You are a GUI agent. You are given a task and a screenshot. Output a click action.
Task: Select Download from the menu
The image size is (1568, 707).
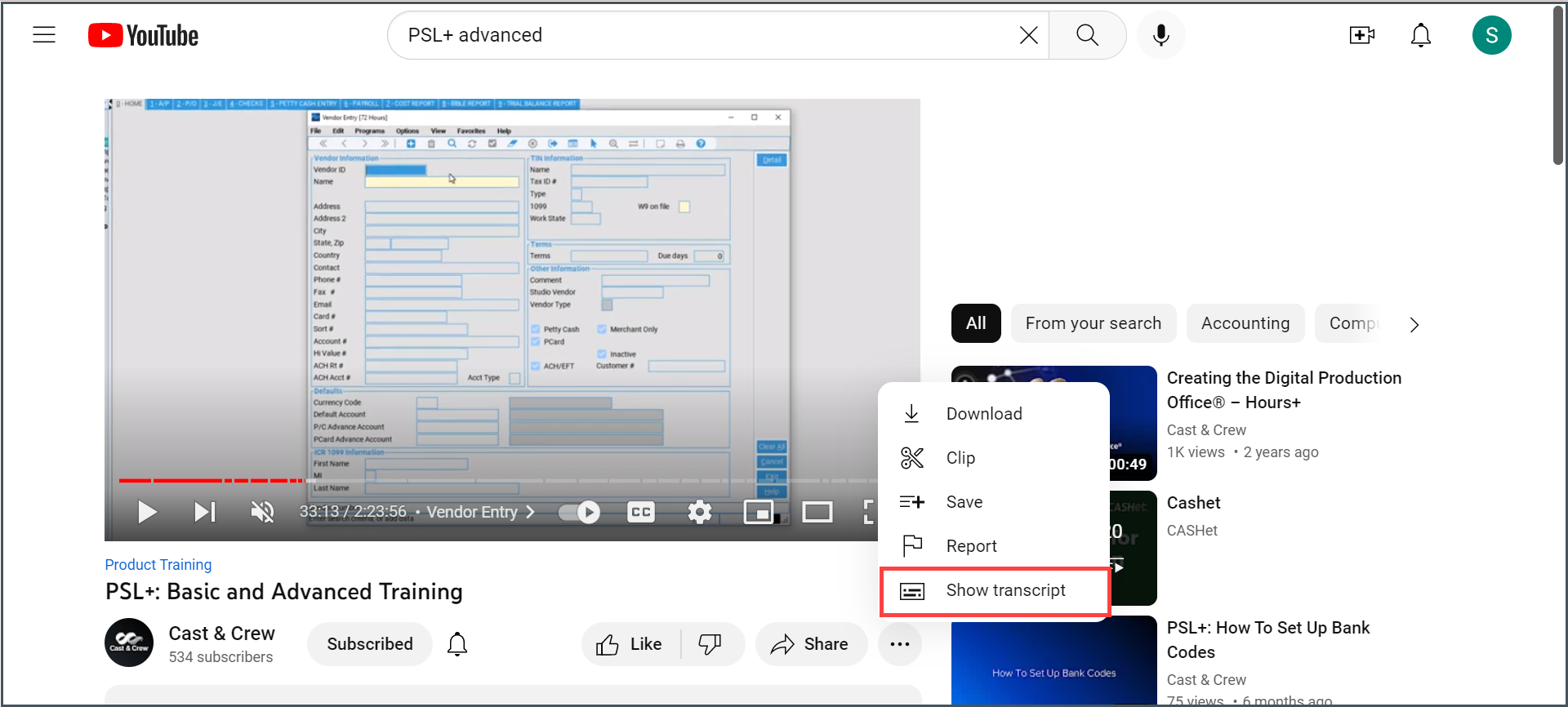(994, 414)
